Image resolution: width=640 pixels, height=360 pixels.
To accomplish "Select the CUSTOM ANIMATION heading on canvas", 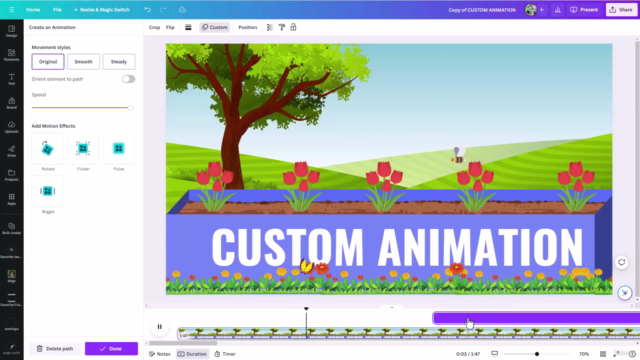I will coord(397,247).
